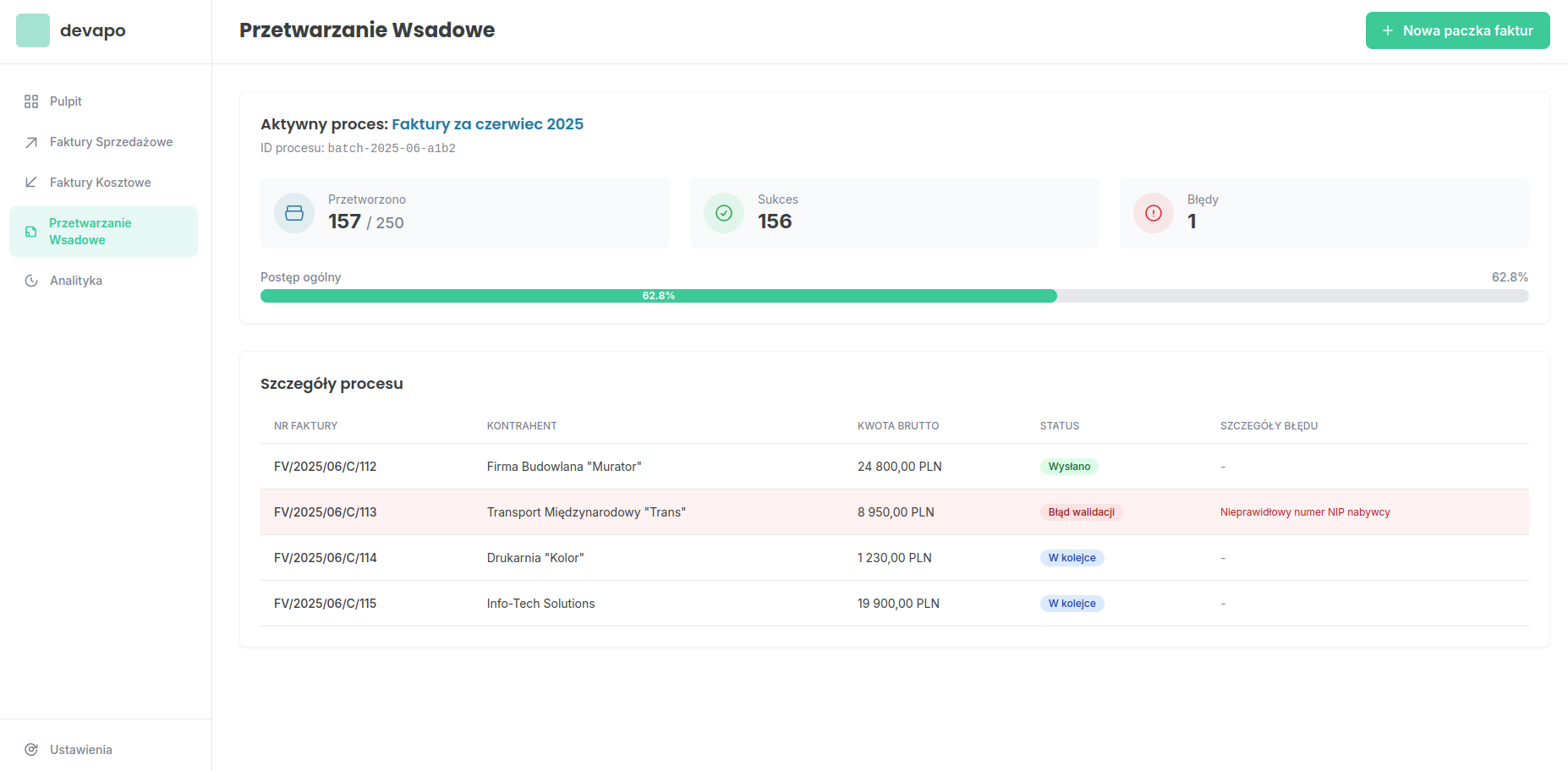Open the Faktury za czerwiec 2025 link
The width and height of the screenshot is (1568, 771).
click(487, 124)
